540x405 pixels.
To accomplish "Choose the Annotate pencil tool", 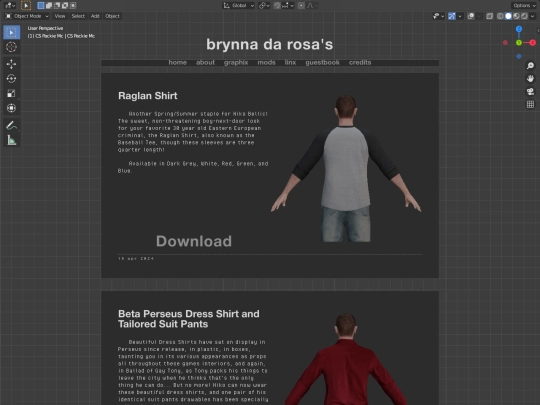I will click(11, 125).
